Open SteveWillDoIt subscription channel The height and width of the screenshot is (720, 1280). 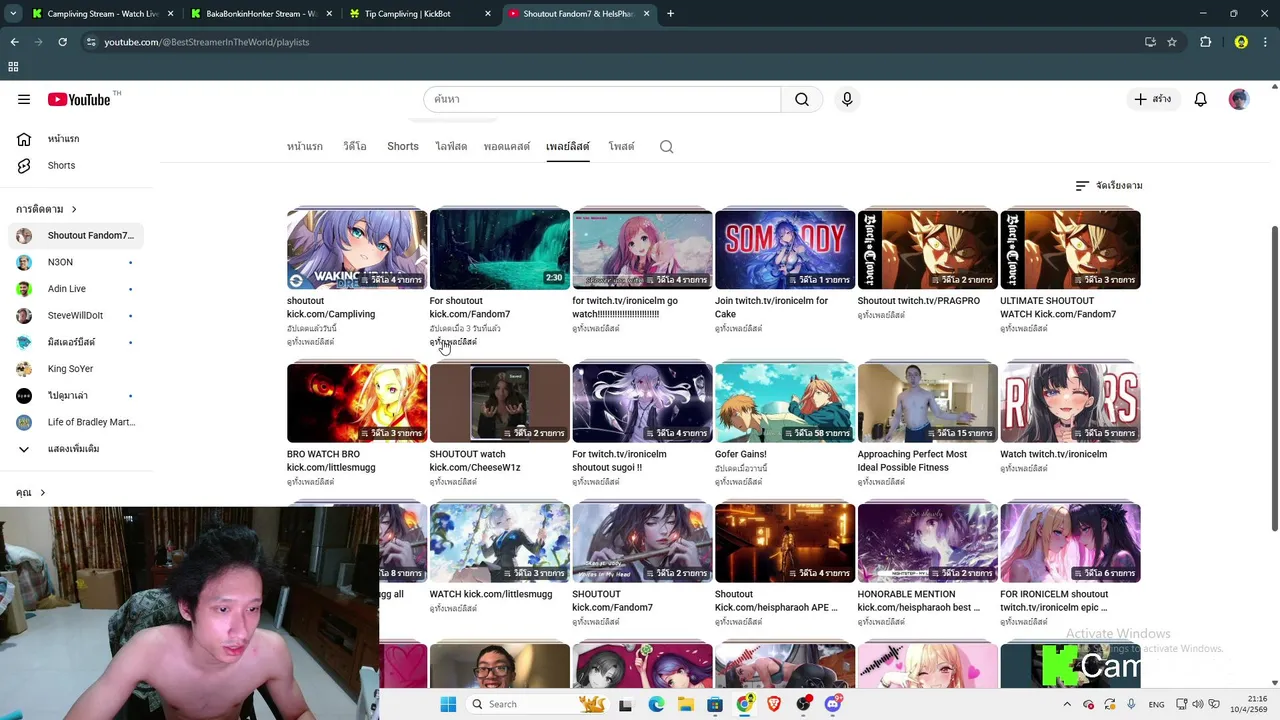pos(76,316)
